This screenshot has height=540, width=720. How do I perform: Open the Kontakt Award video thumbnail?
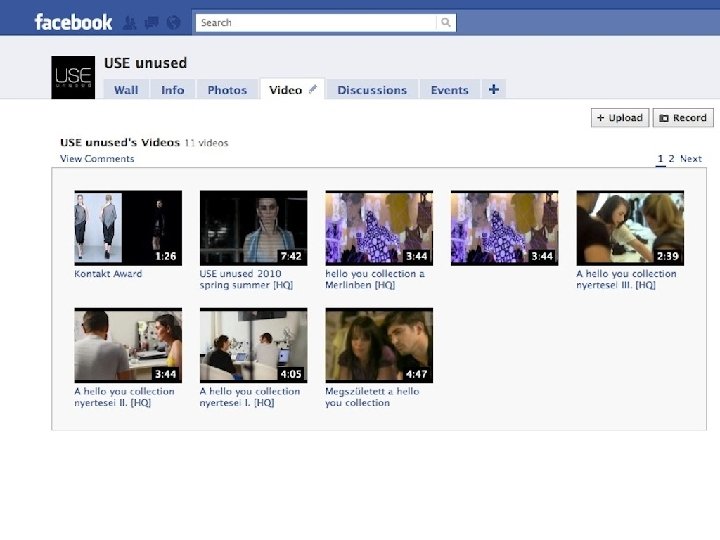click(x=128, y=228)
